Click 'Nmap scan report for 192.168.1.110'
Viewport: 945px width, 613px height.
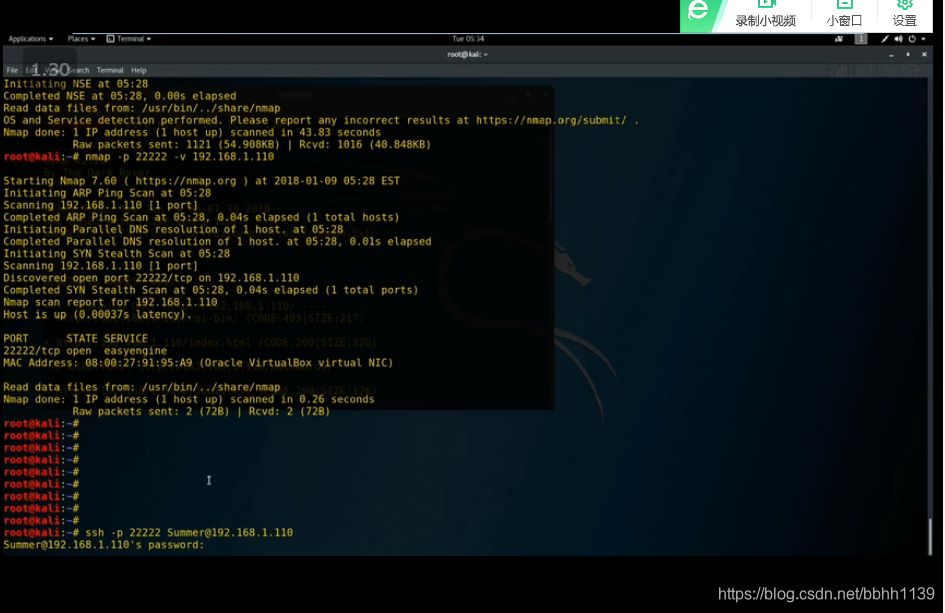tap(110, 303)
